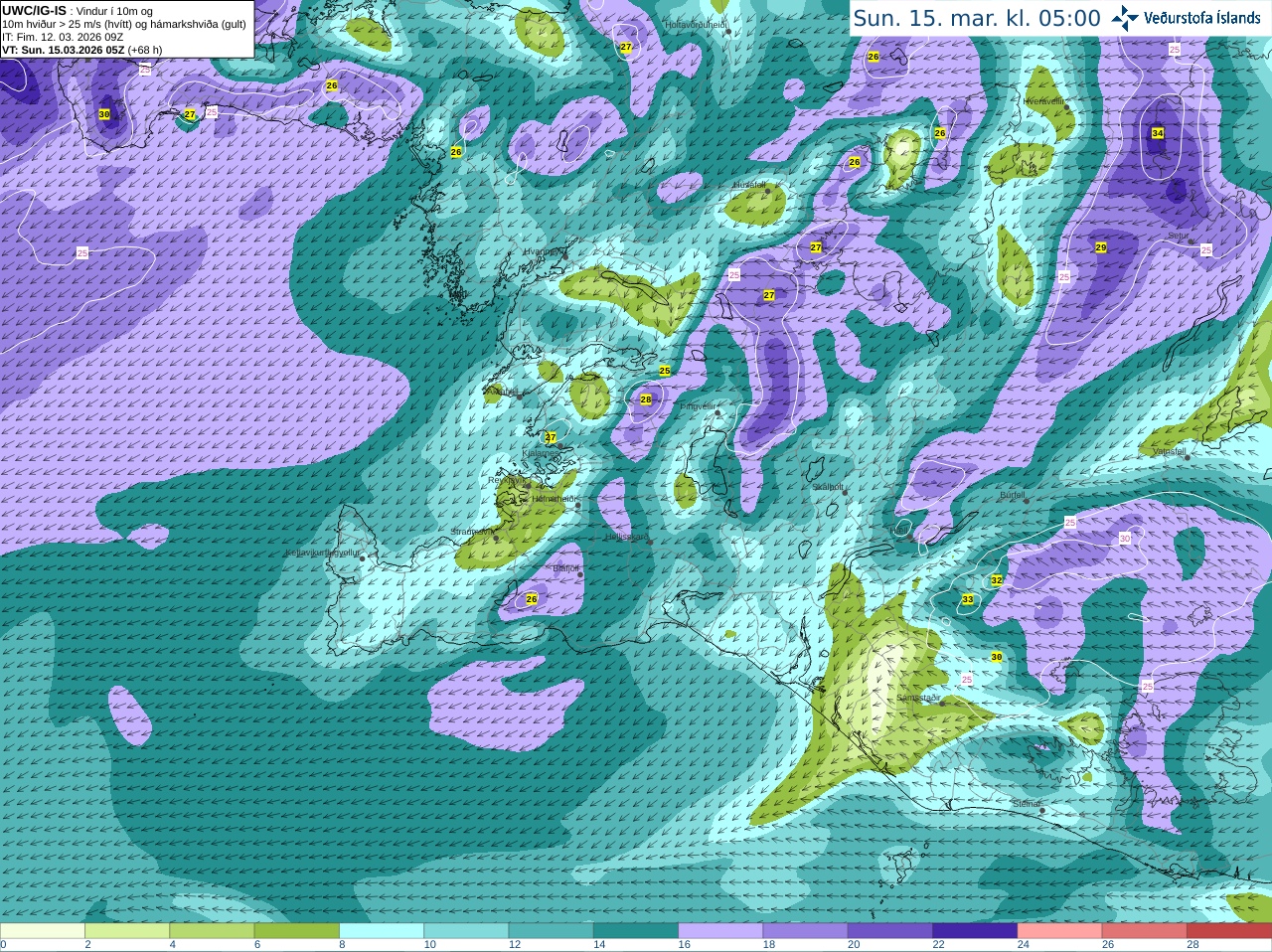This screenshot has width=1272, height=952.
Task: Pick the 20–22 m/s purple legend swatch
Action: click(890, 931)
